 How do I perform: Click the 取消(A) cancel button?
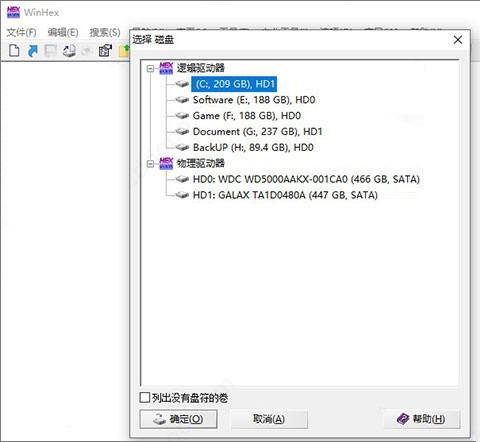269,419
